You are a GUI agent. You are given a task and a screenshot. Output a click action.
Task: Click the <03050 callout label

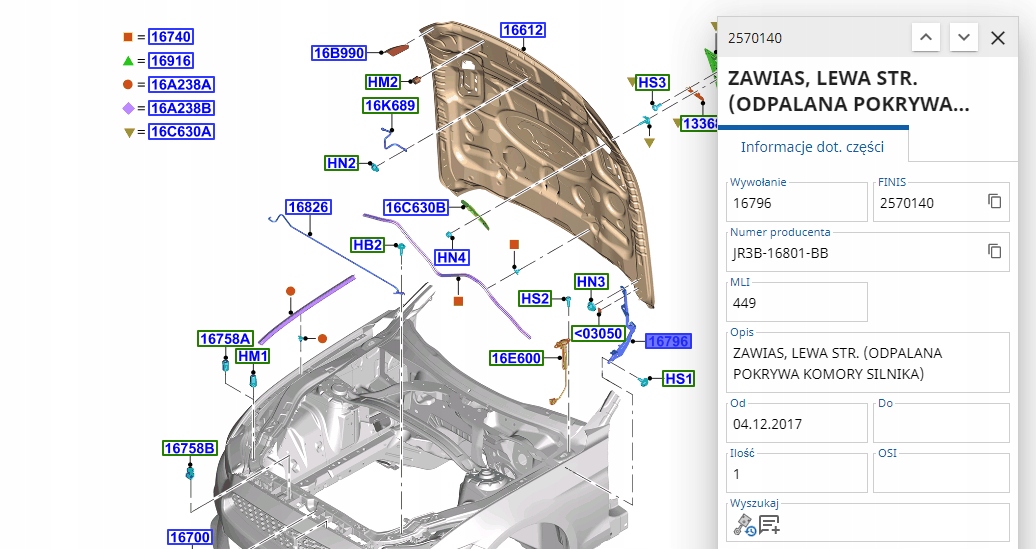(x=598, y=333)
